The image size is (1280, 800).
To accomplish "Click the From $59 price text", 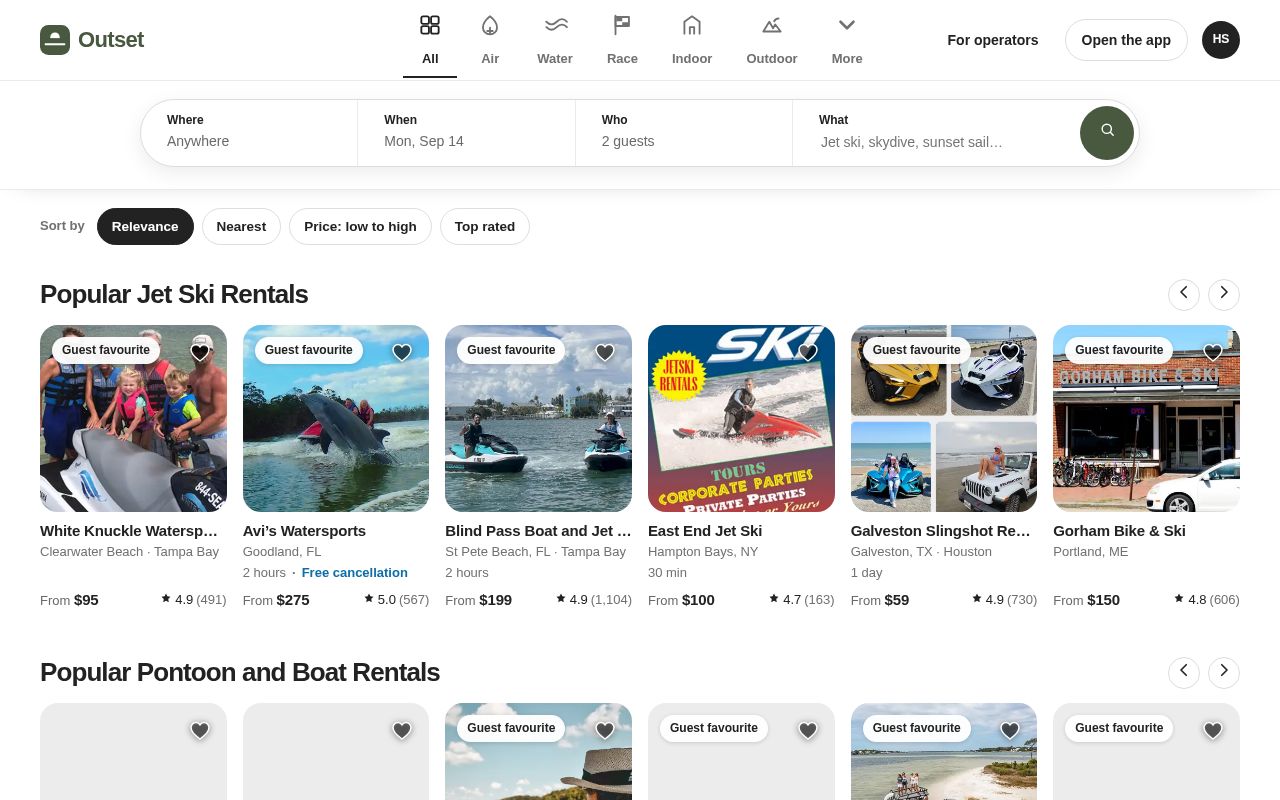I will click(880, 600).
